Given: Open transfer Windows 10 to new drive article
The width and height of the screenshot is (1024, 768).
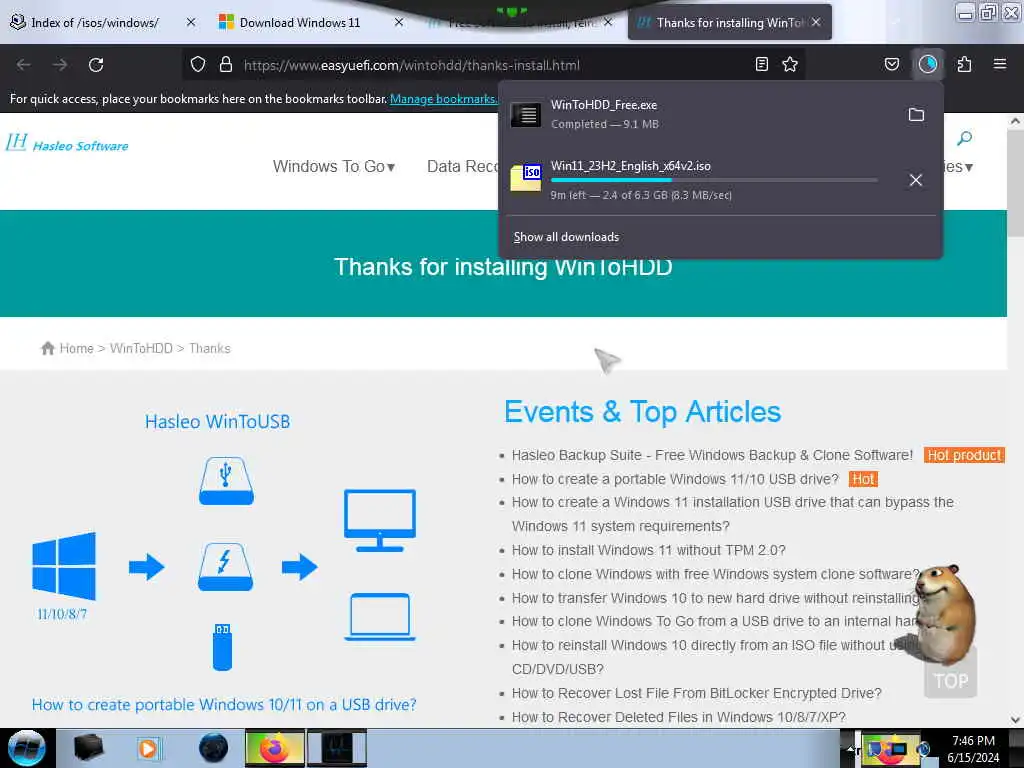Looking at the screenshot, I should point(715,598).
